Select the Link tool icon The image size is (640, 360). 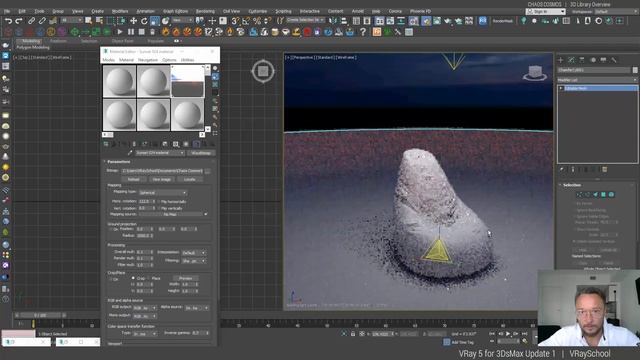pyautogui.click(x=31, y=20)
